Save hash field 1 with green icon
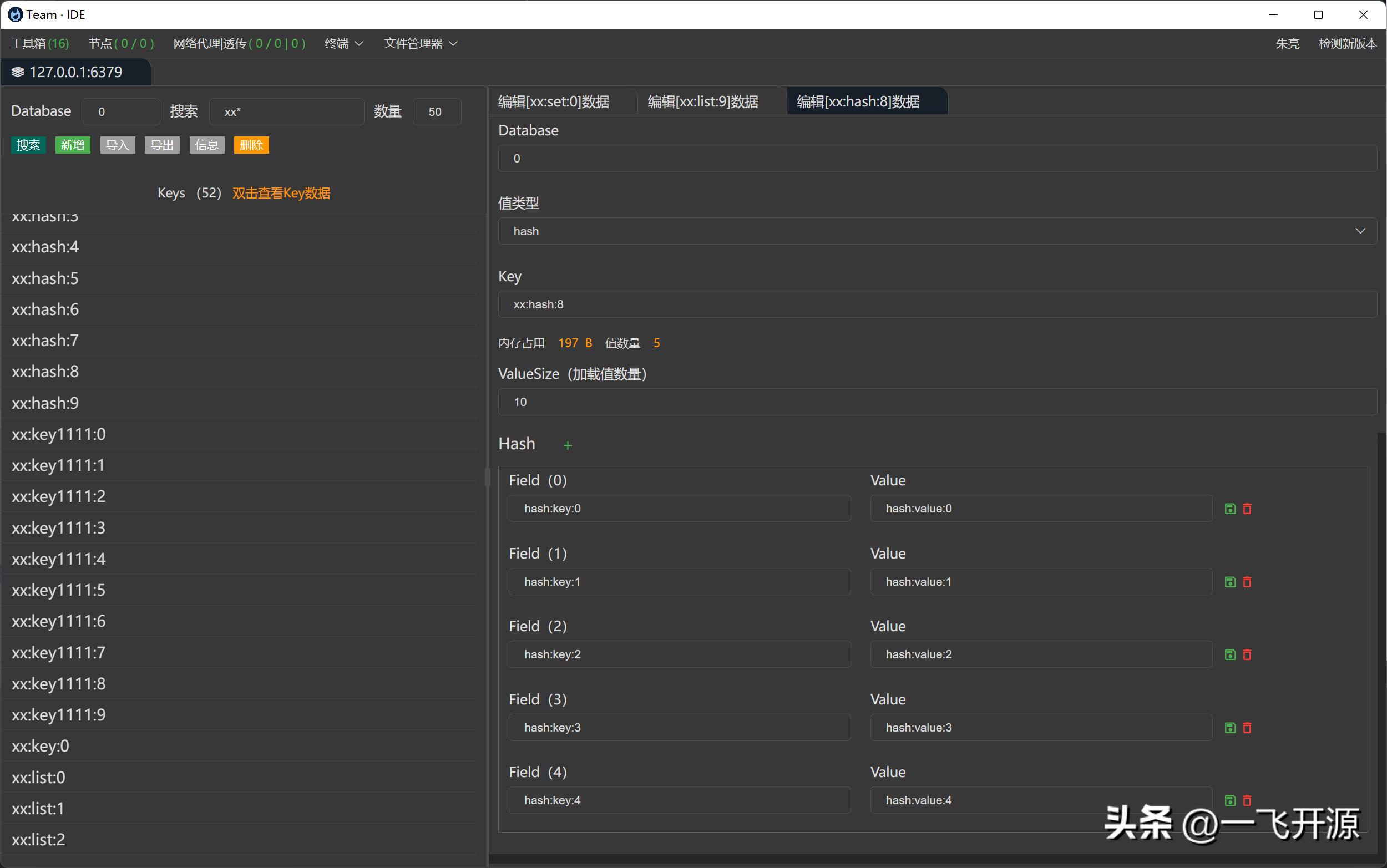This screenshot has height=868, width=1387. [1229, 582]
